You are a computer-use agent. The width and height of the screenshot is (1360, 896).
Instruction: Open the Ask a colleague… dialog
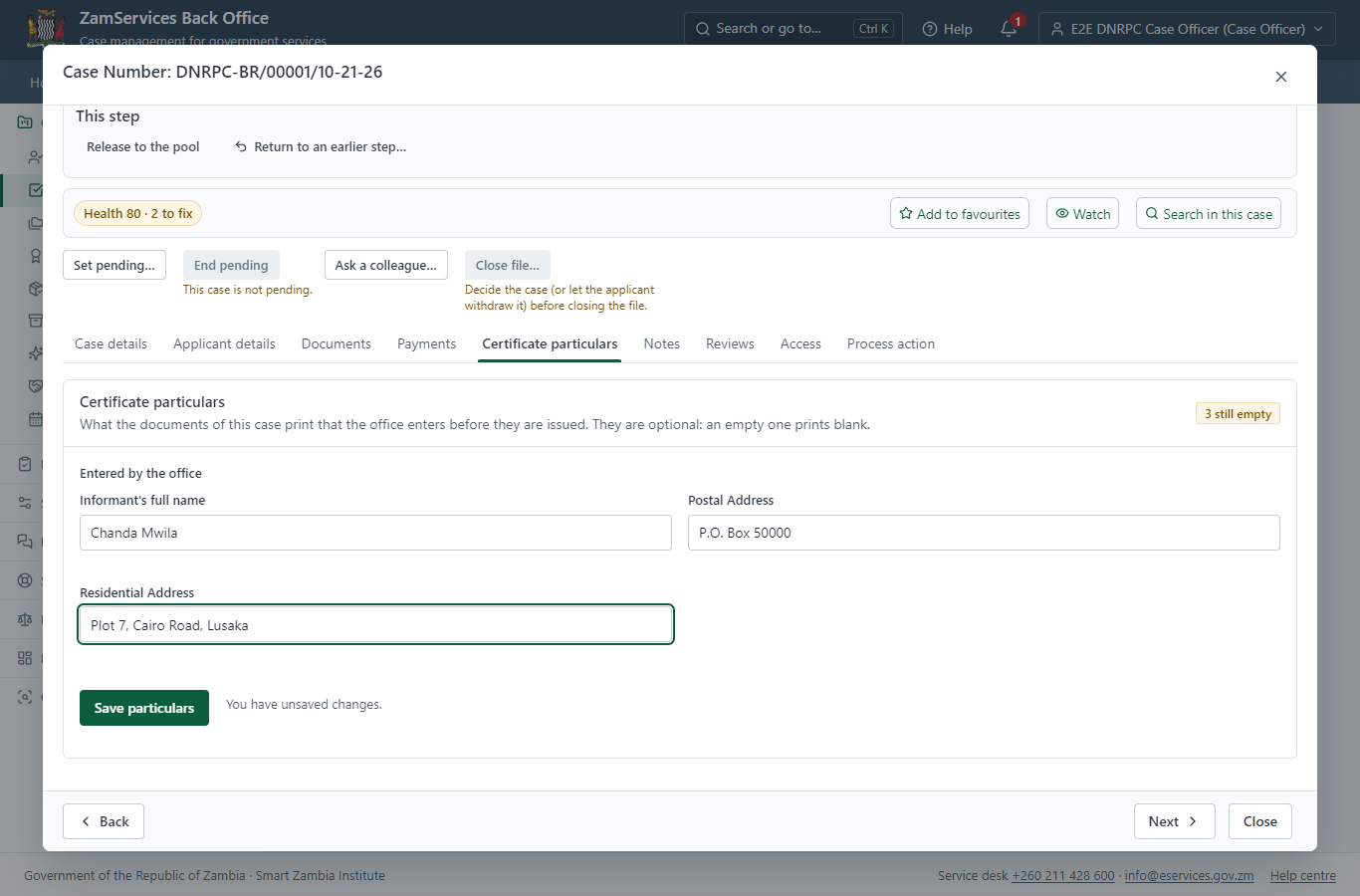click(x=386, y=265)
